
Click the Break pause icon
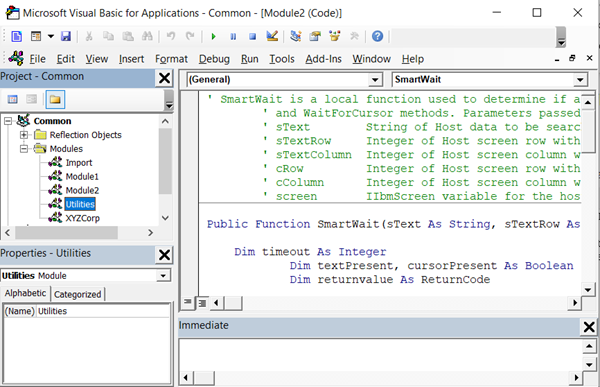(233, 36)
